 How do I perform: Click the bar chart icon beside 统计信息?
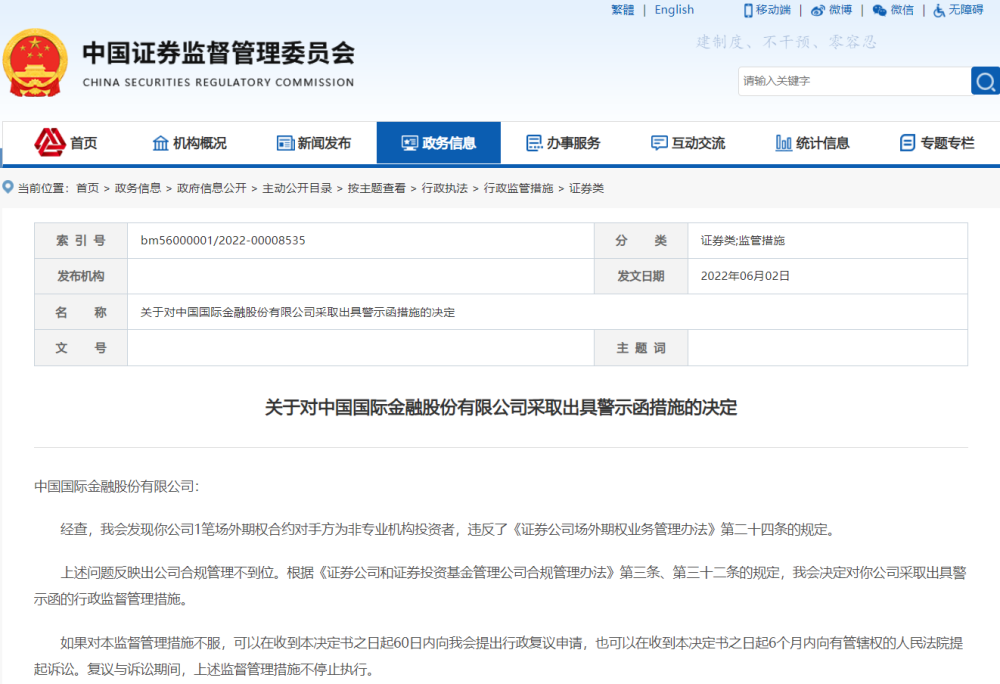click(783, 143)
